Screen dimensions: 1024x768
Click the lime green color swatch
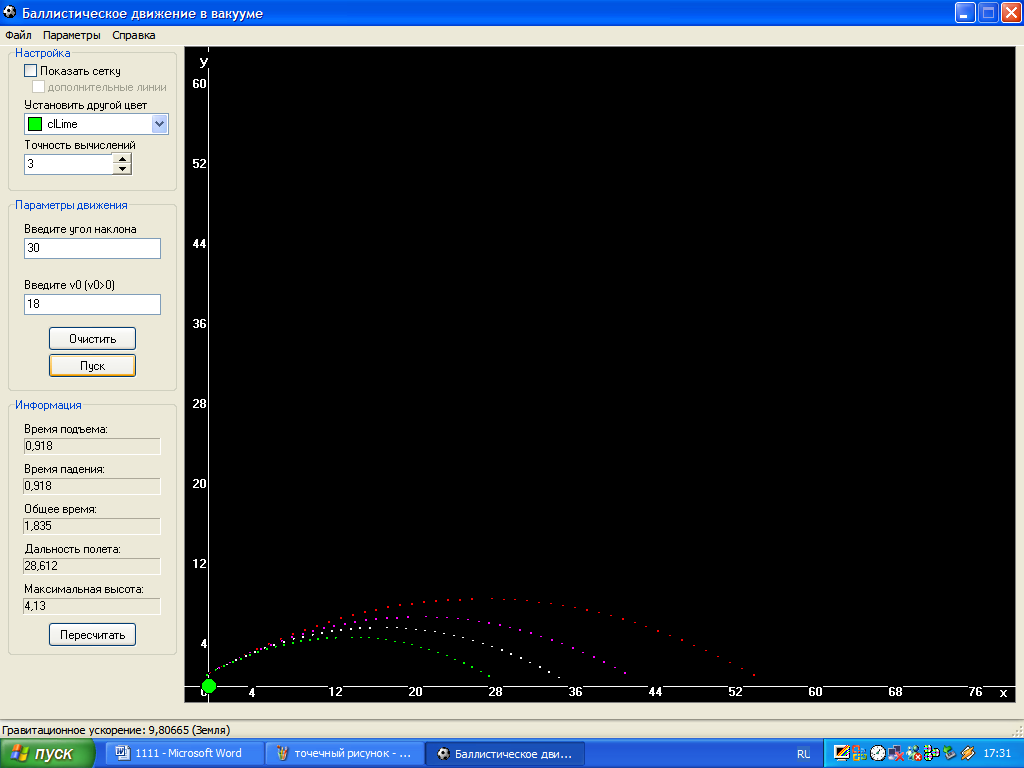point(35,124)
